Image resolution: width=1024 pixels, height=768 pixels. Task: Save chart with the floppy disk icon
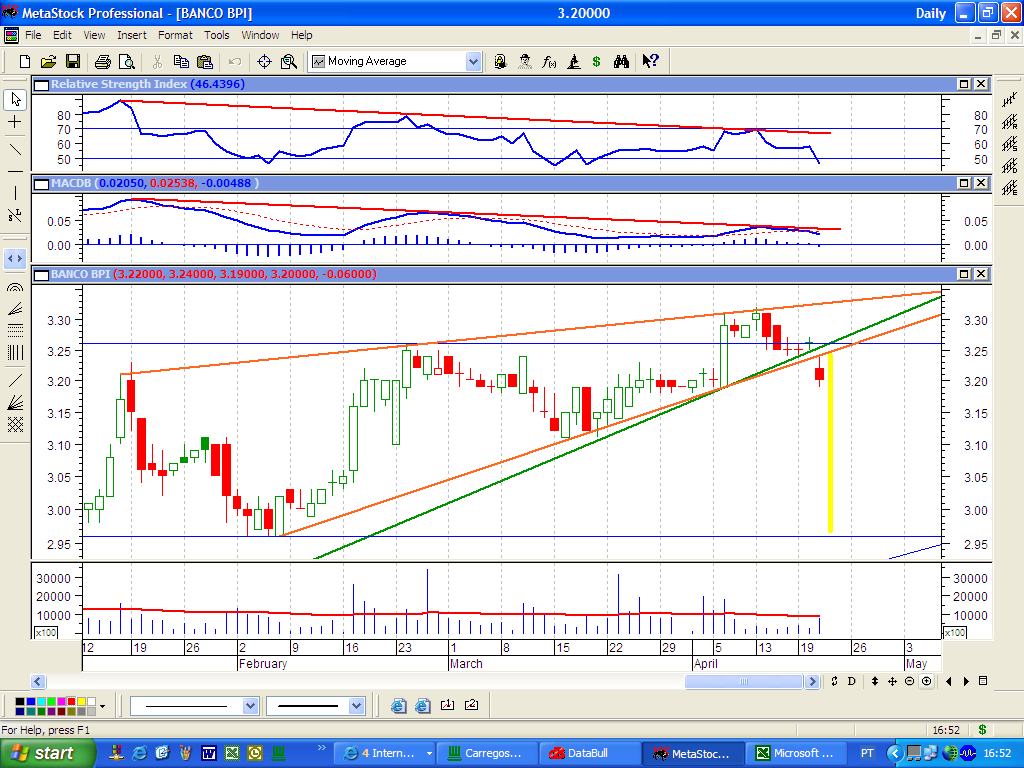72,61
